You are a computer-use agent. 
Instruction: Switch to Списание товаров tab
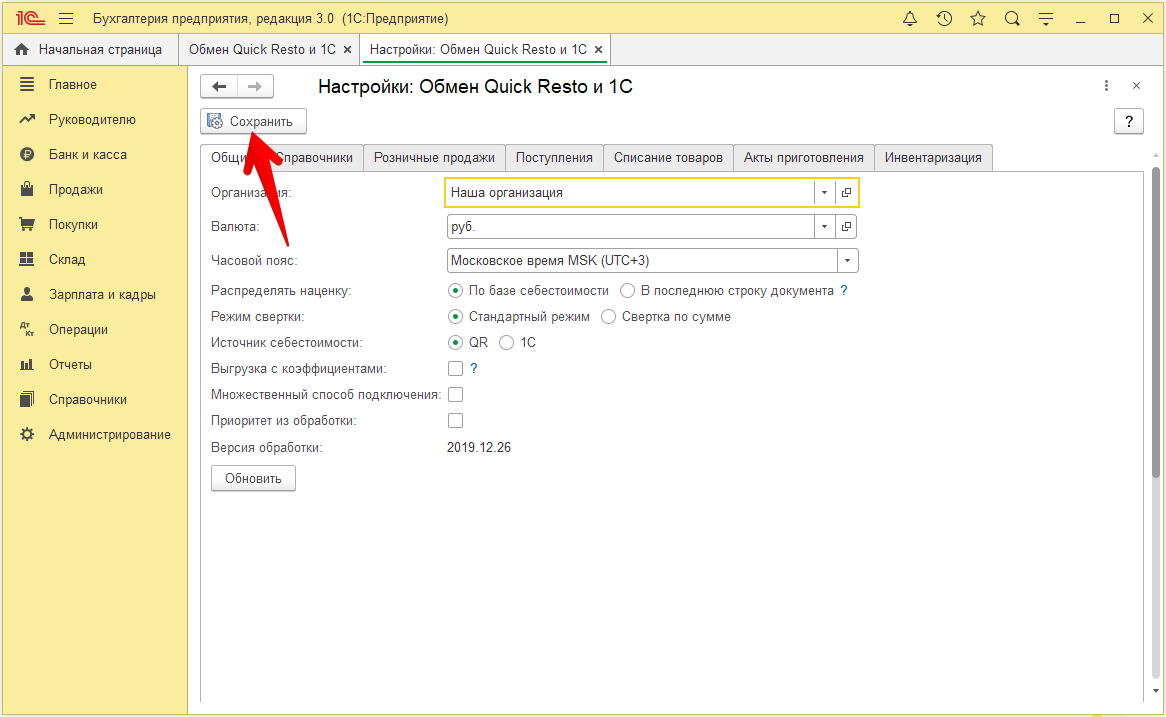(x=669, y=158)
